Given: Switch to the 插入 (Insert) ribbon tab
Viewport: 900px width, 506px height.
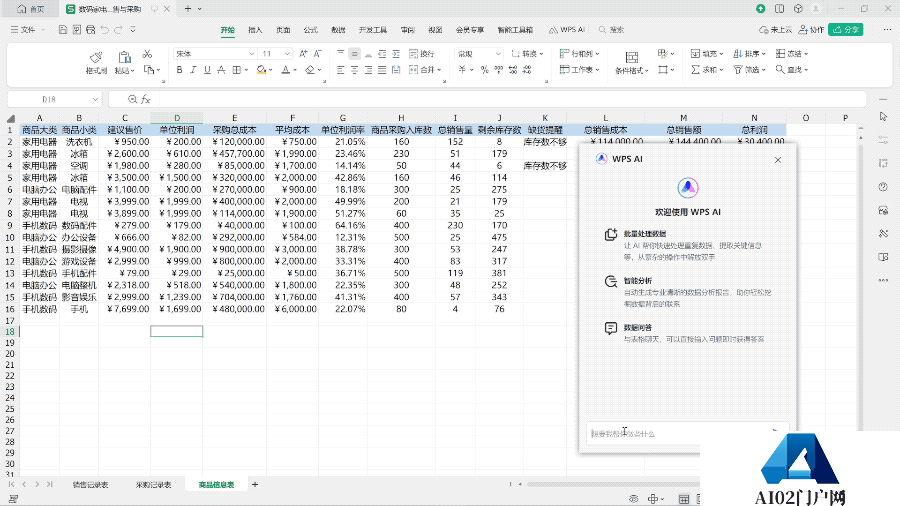Looking at the screenshot, I should (255, 30).
